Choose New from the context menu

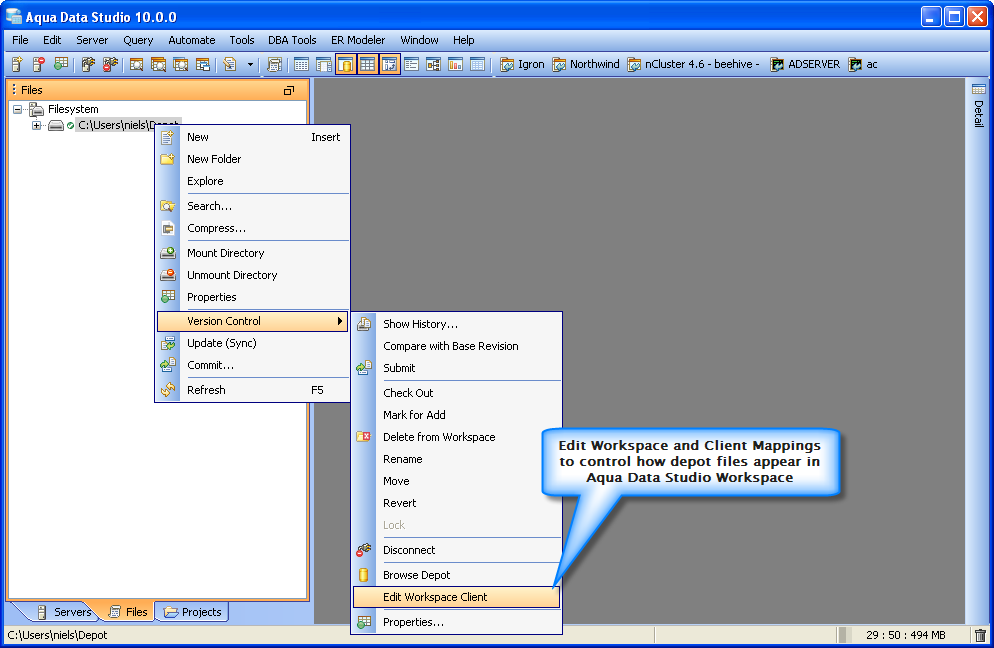pyautogui.click(x=253, y=137)
